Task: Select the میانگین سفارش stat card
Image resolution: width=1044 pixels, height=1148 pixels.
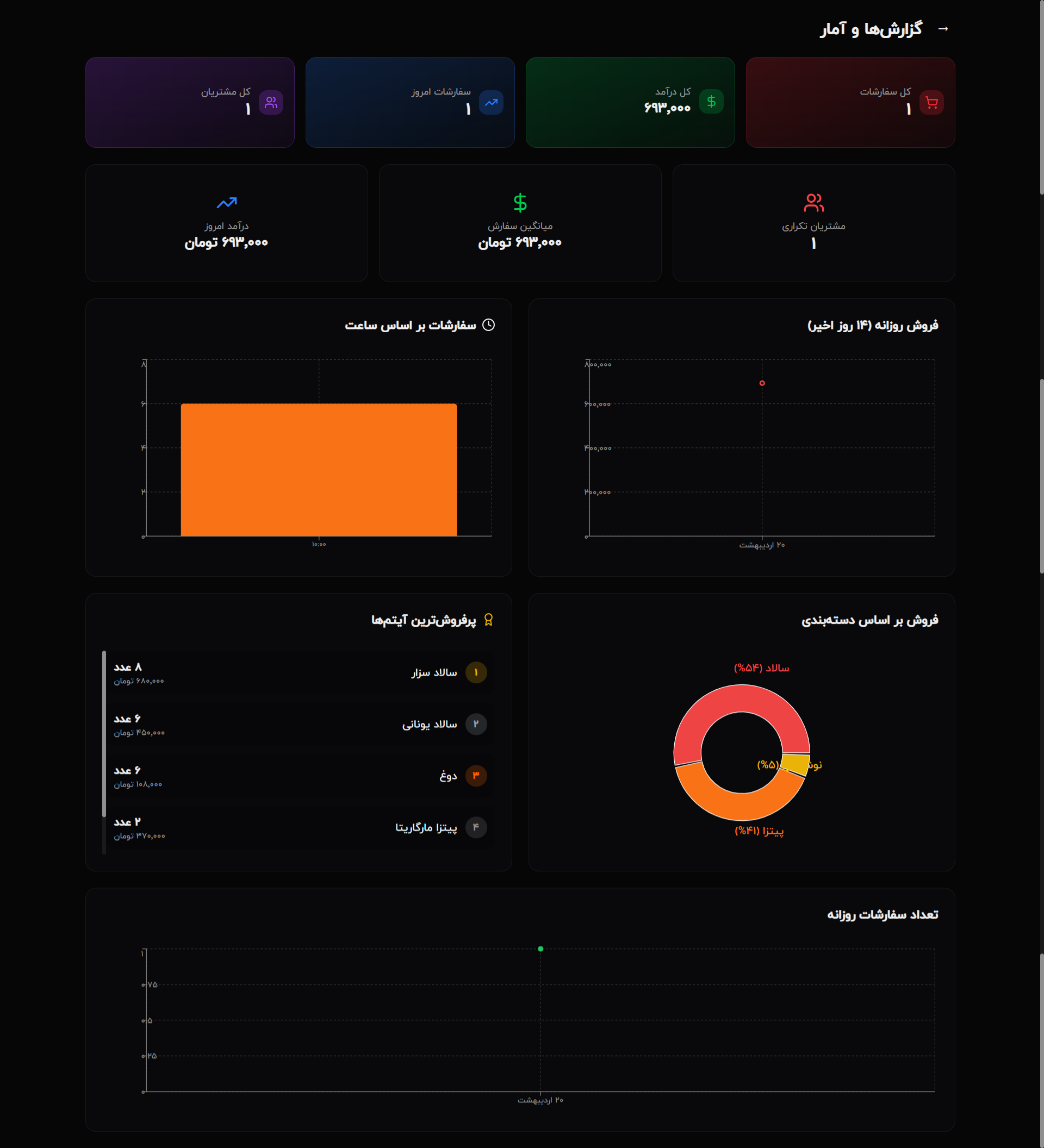Action: [x=520, y=223]
